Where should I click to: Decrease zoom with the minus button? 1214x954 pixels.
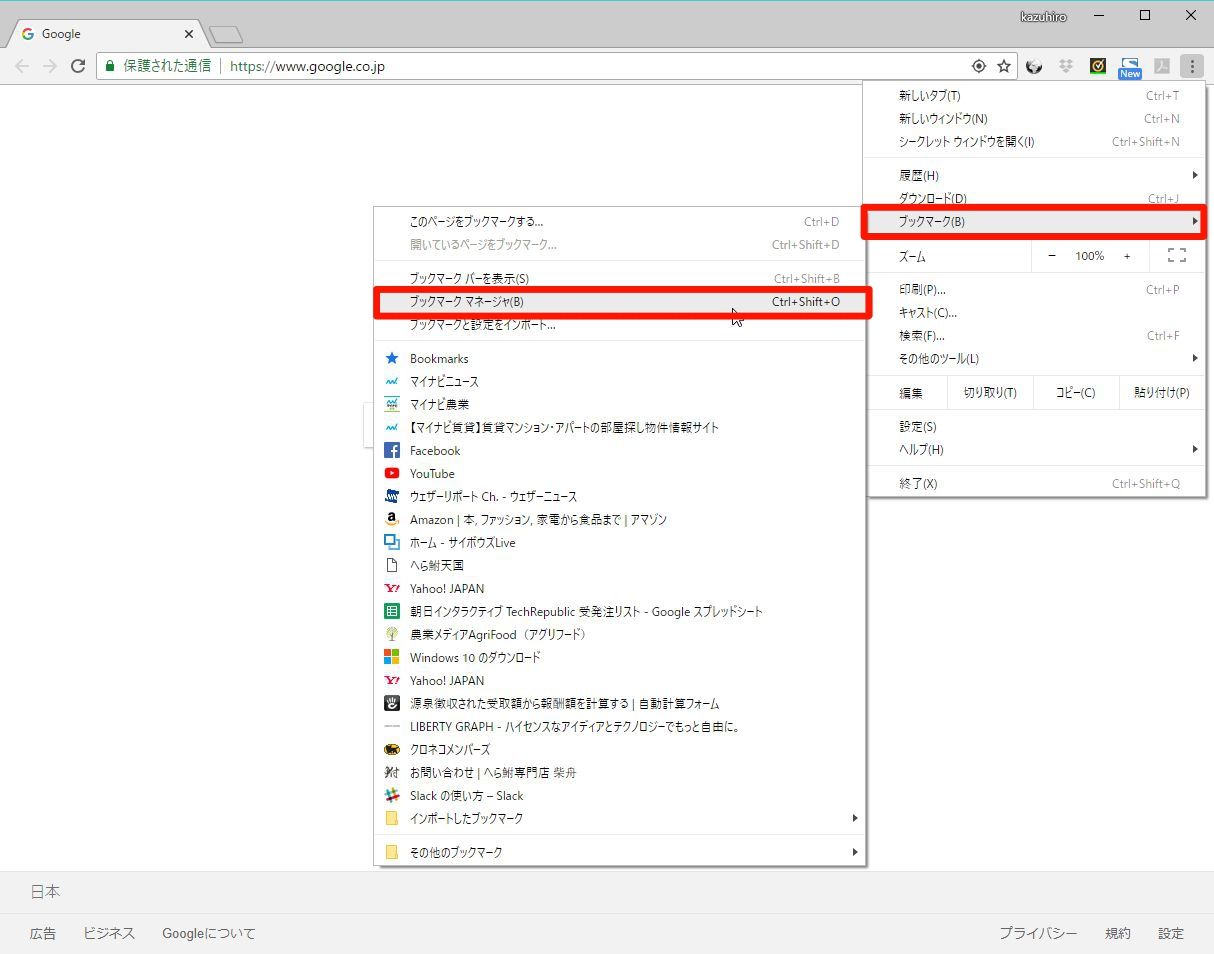click(x=1052, y=256)
